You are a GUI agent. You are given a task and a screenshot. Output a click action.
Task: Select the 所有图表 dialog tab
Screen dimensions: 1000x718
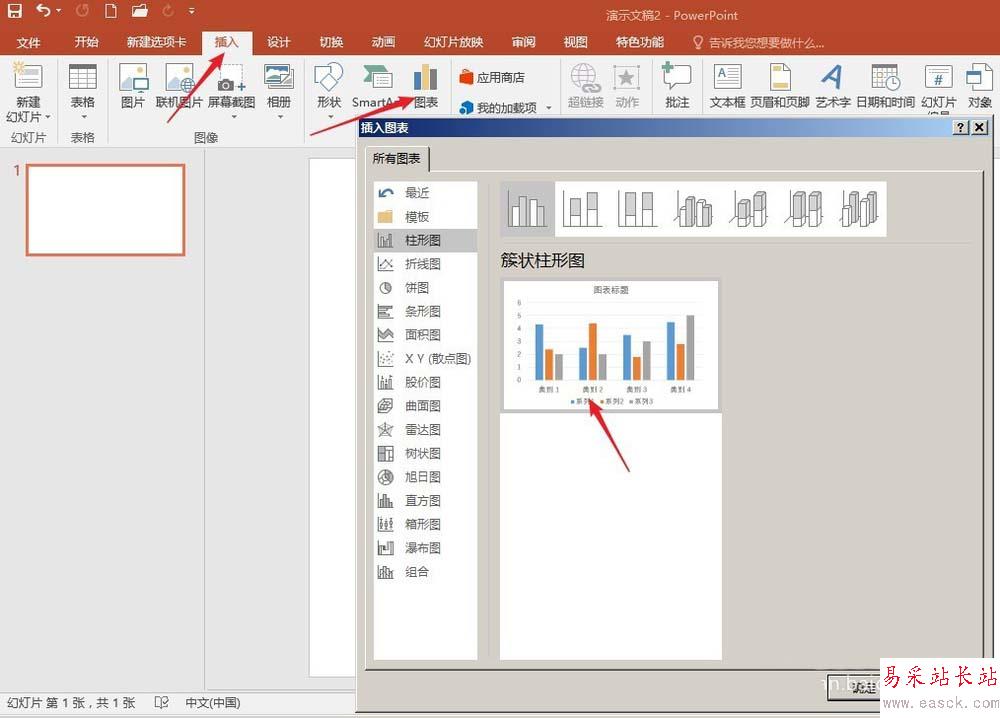(397, 159)
